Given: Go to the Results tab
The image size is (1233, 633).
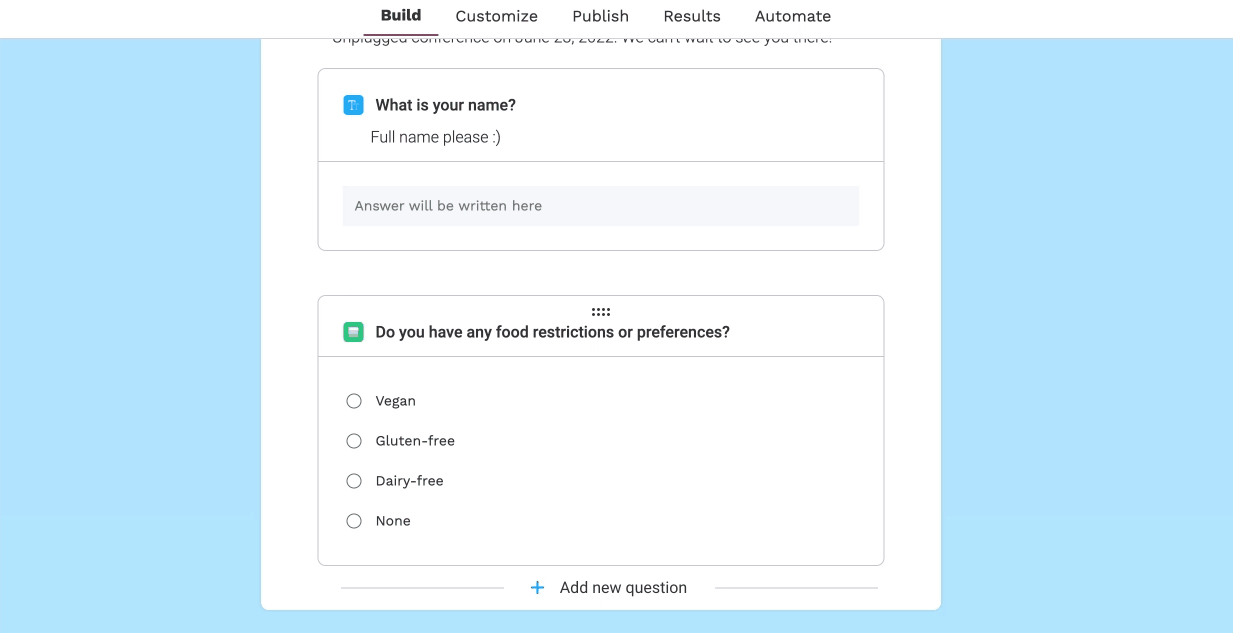Looking at the screenshot, I should [692, 16].
